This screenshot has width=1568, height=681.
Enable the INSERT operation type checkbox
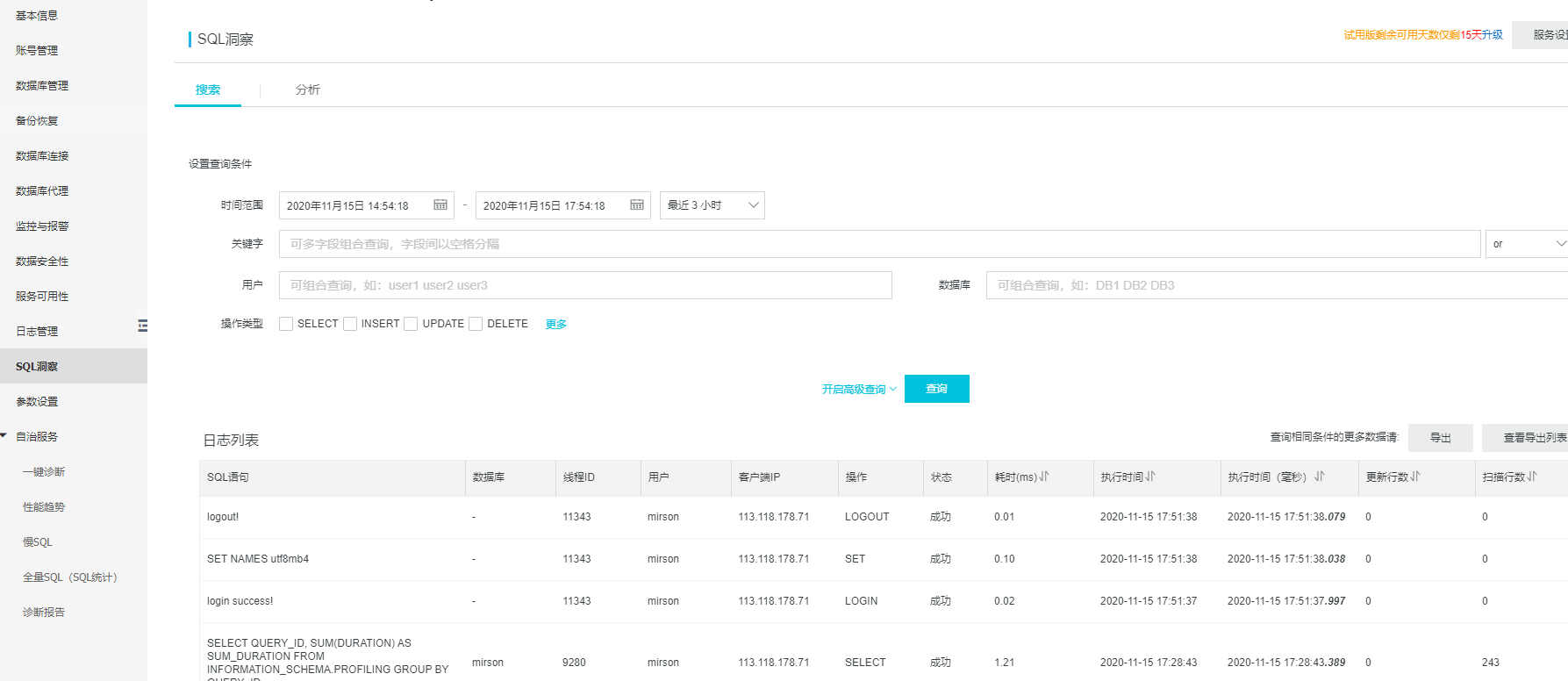point(350,324)
